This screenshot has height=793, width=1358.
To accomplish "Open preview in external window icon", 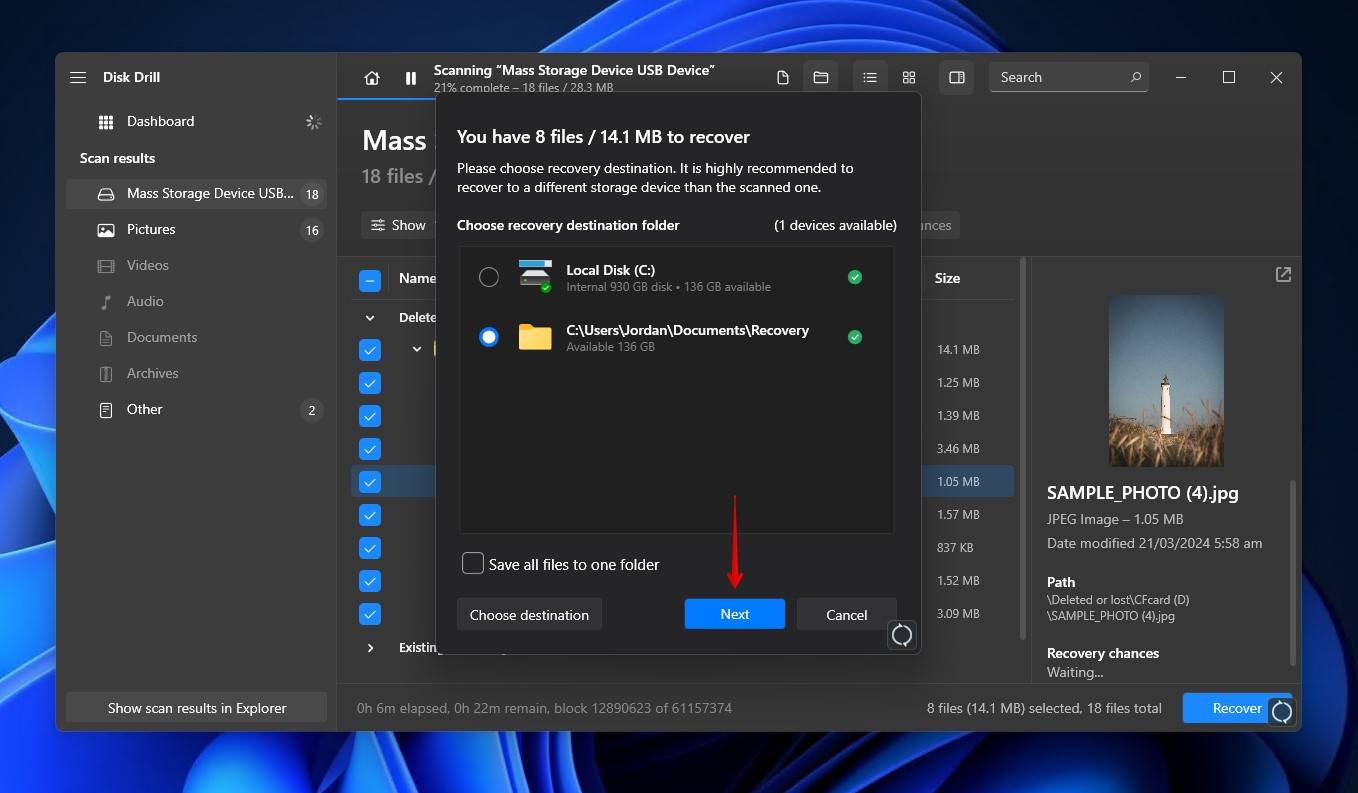I will pyautogui.click(x=1283, y=275).
